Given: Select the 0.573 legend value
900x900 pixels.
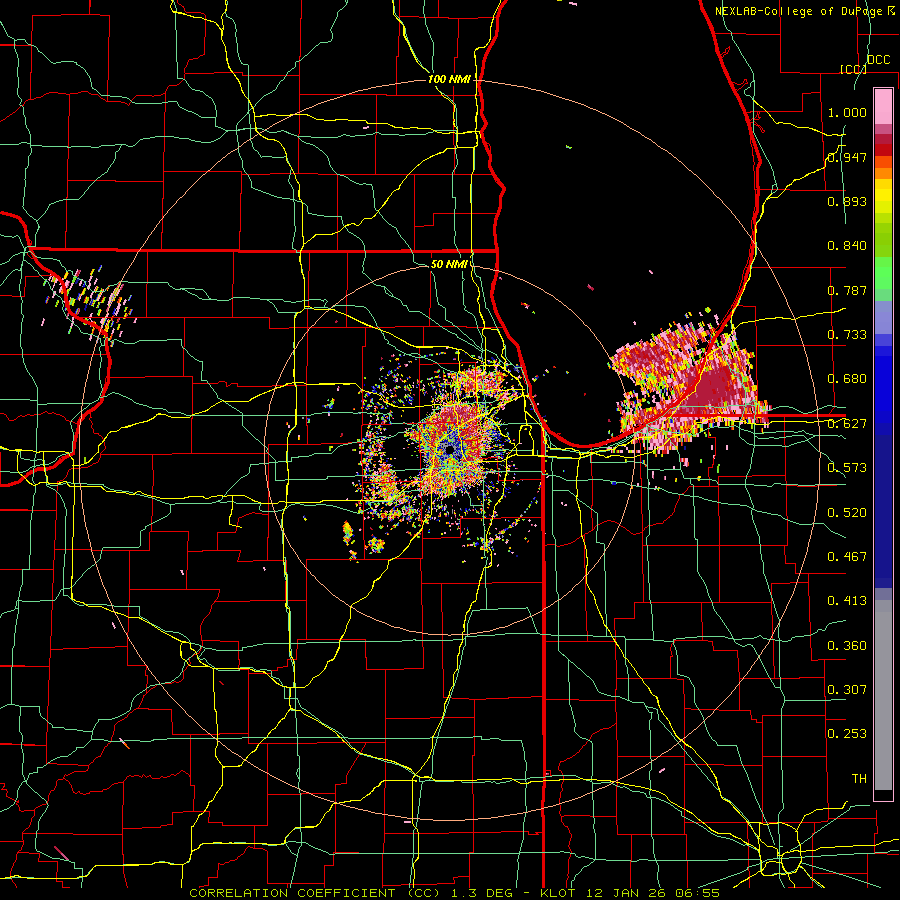Looking at the screenshot, I should point(847,468).
